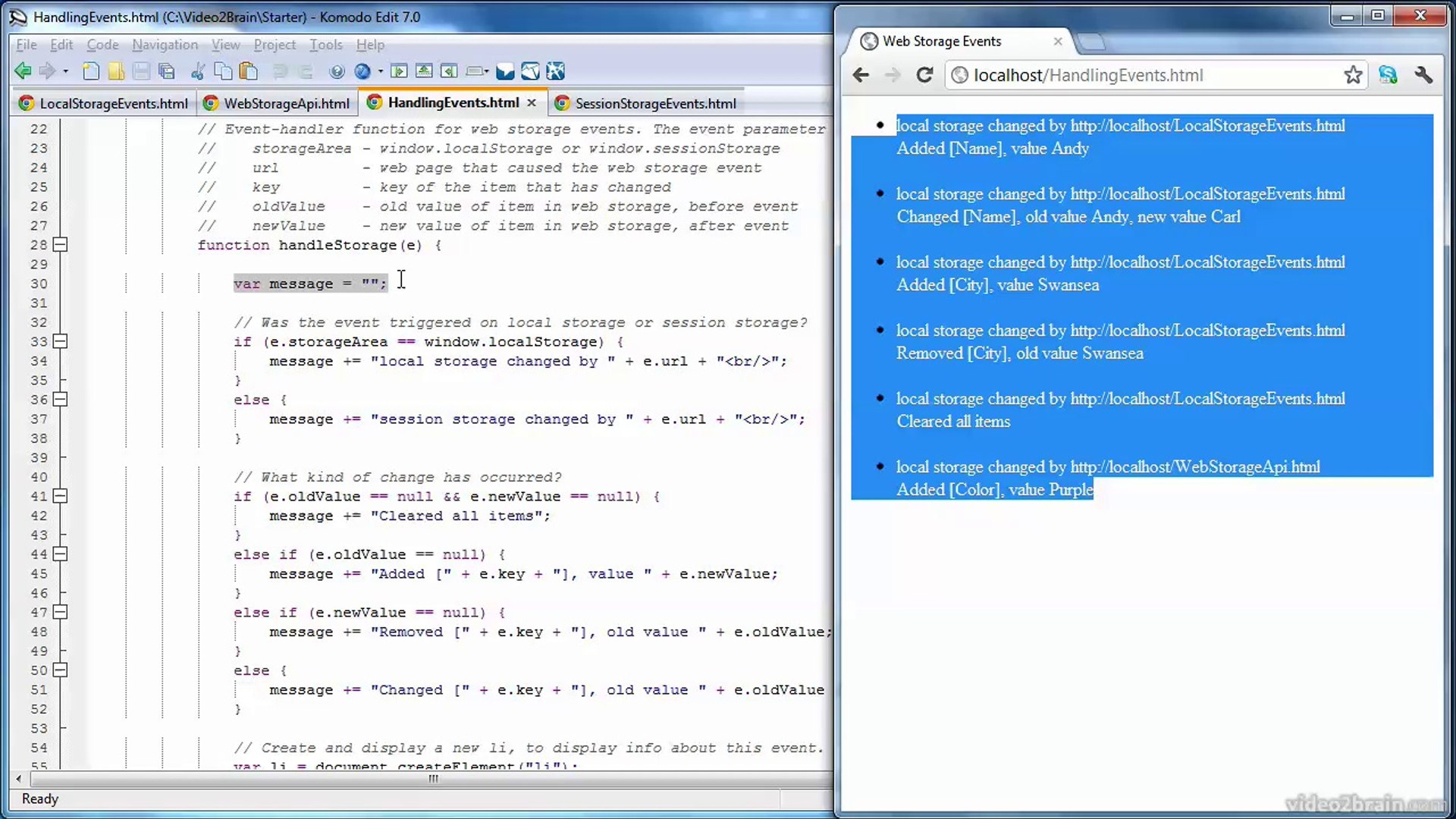Click the blue chart-like toolbar icon
The image size is (1456, 819).
(530, 71)
